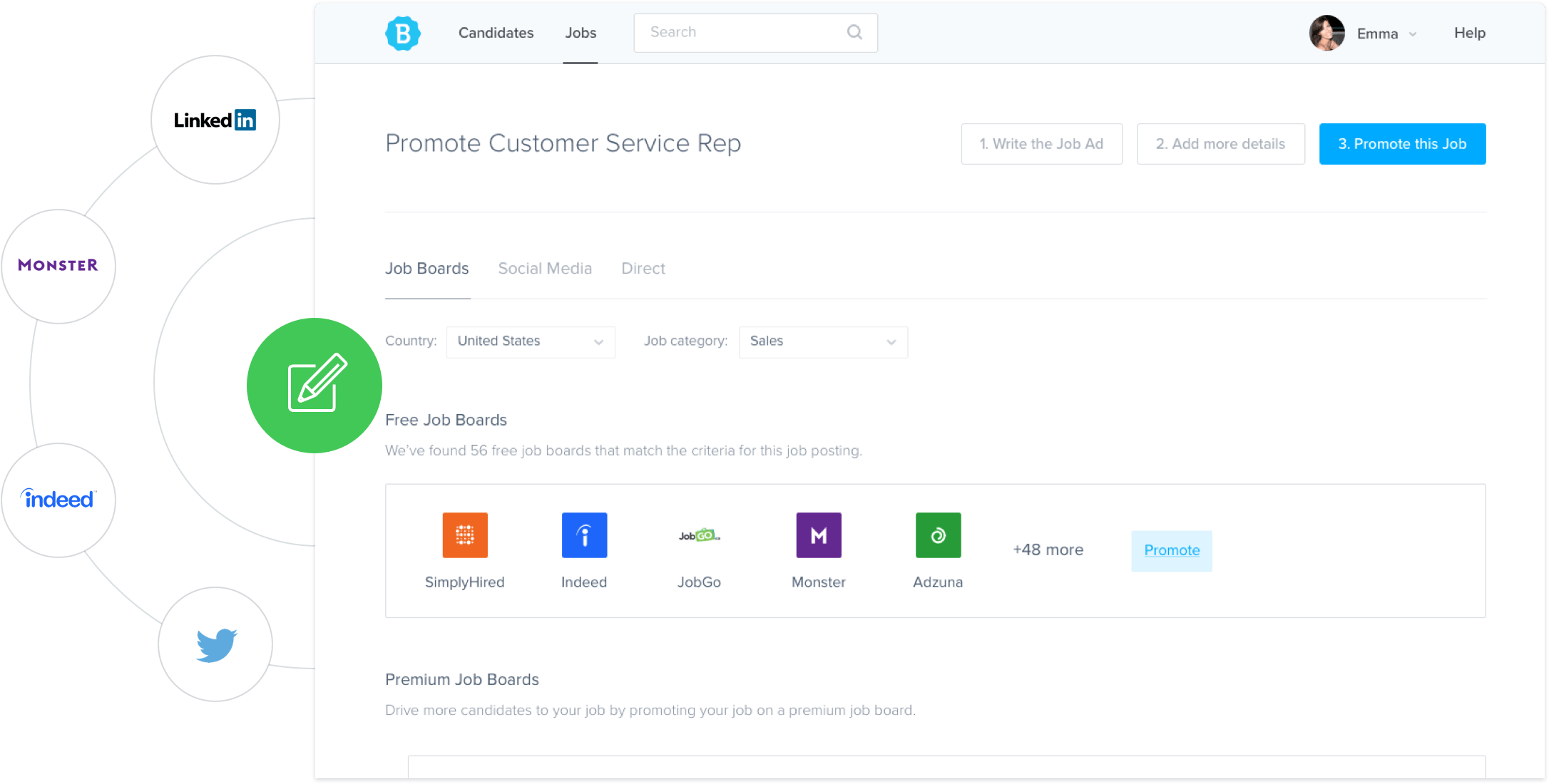Click the Free Job Boards heading
The image size is (1549, 784).
pos(446,420)
